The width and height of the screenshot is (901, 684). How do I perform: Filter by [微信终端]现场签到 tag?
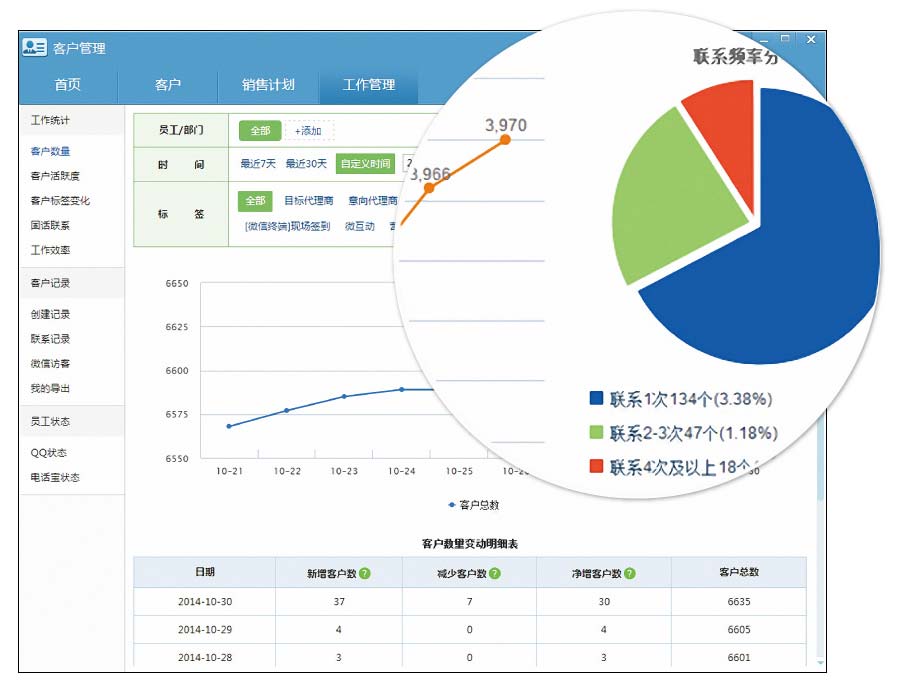(287, 226)
